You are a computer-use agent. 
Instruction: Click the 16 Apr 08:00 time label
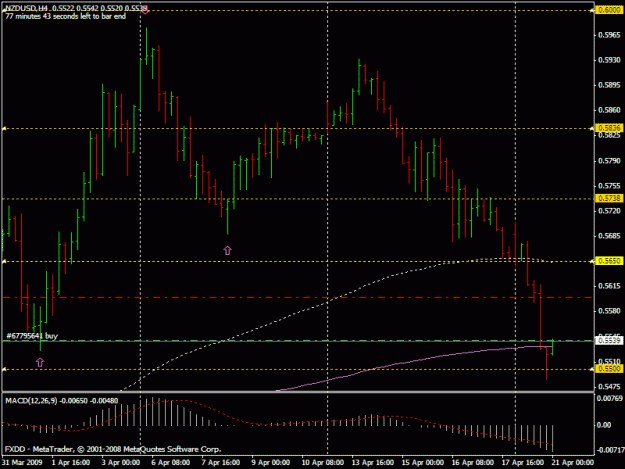pos(473,463)
